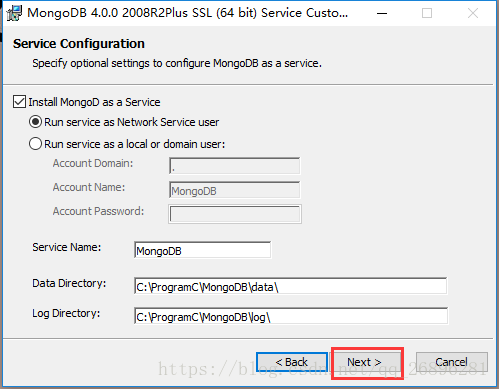Image resolution: width=499 pixels, height=389 pixels.
Task: Click the Data Directory path field
Action: click(291, 286)
